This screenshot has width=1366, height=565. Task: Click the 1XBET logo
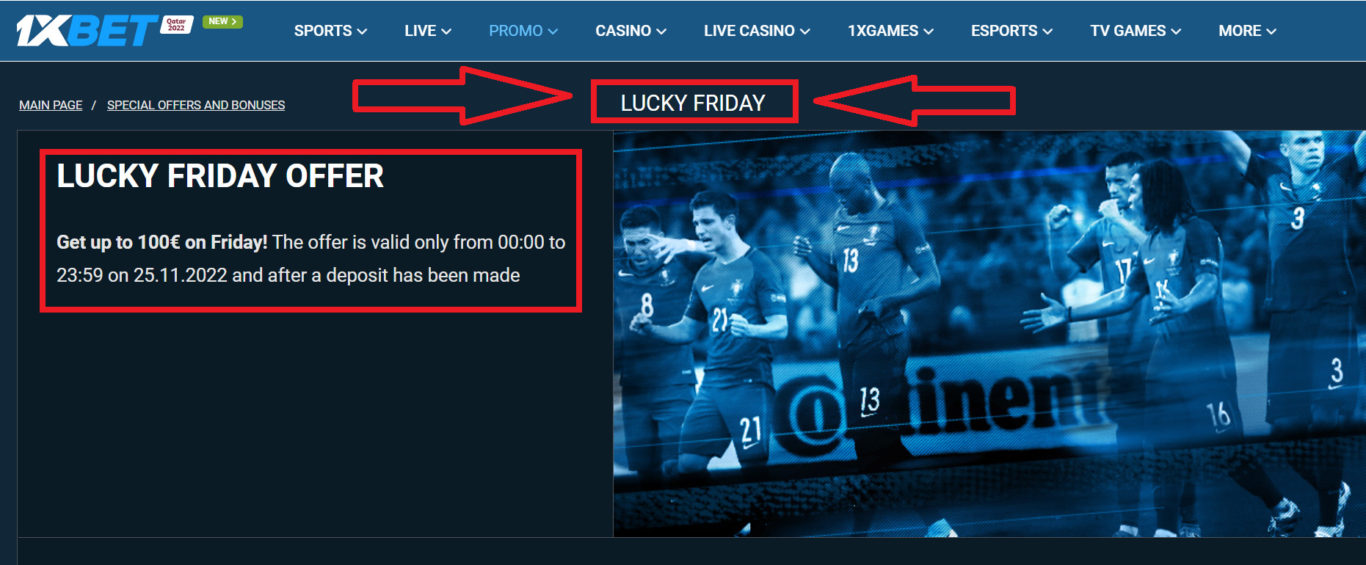tap(86, 31)
